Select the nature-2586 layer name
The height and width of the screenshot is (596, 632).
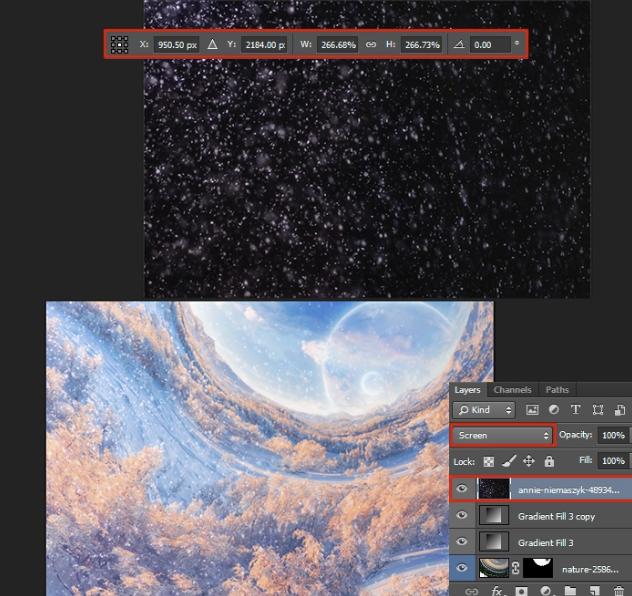(x=590, y=569)
